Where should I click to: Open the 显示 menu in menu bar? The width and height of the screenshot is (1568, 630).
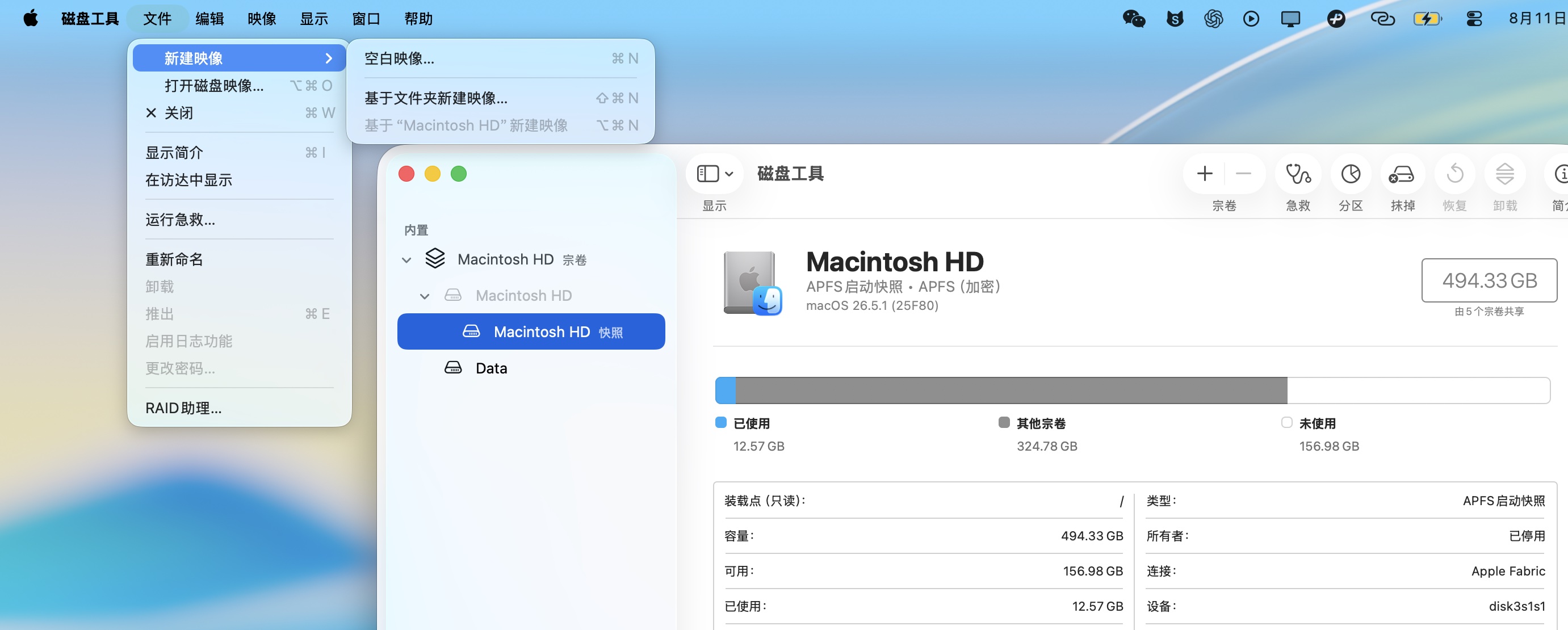click(x=314, y=19)
